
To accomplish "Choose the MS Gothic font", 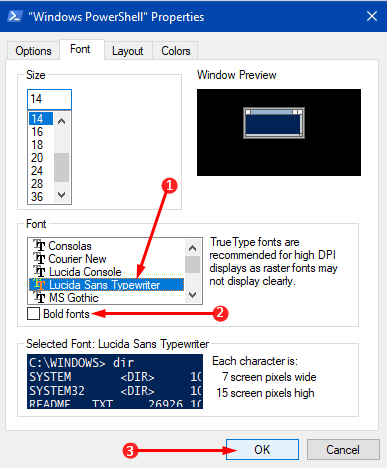I will click(x=106, y=298).
